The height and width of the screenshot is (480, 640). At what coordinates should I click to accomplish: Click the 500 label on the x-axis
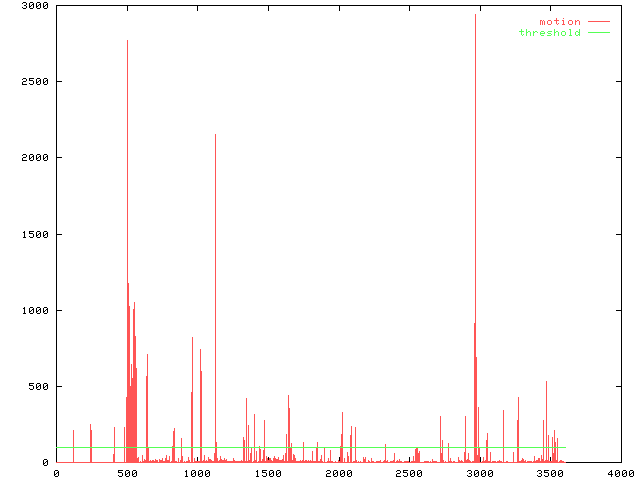(x=127, y=473)
